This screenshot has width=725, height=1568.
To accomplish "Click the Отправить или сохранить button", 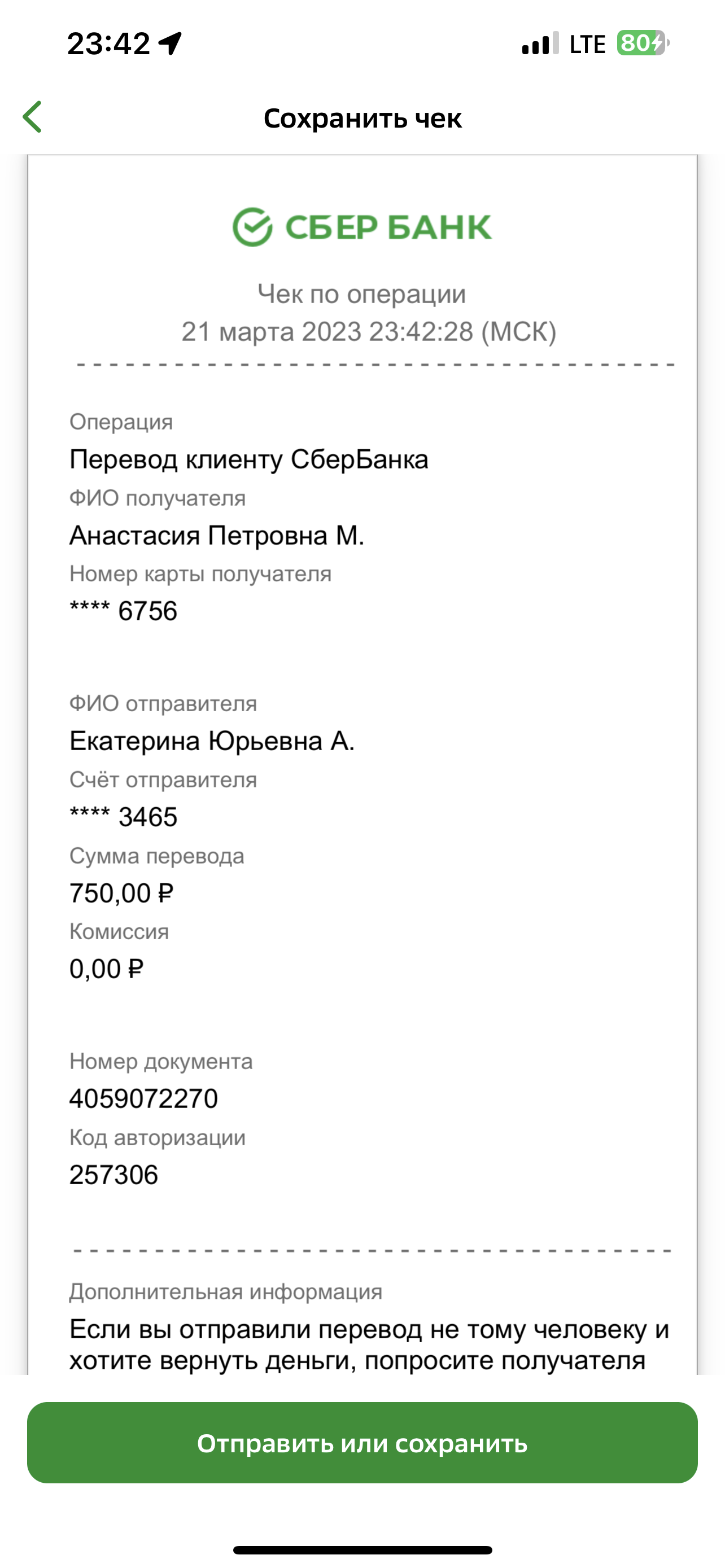I will click(x=362, y=1443).
